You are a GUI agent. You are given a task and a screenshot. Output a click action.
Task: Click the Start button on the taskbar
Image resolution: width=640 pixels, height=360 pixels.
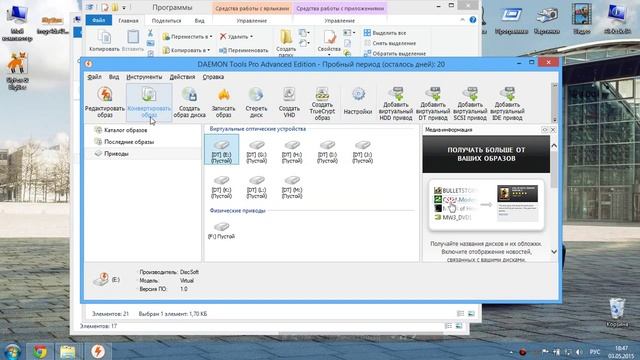tap(12, 351)
